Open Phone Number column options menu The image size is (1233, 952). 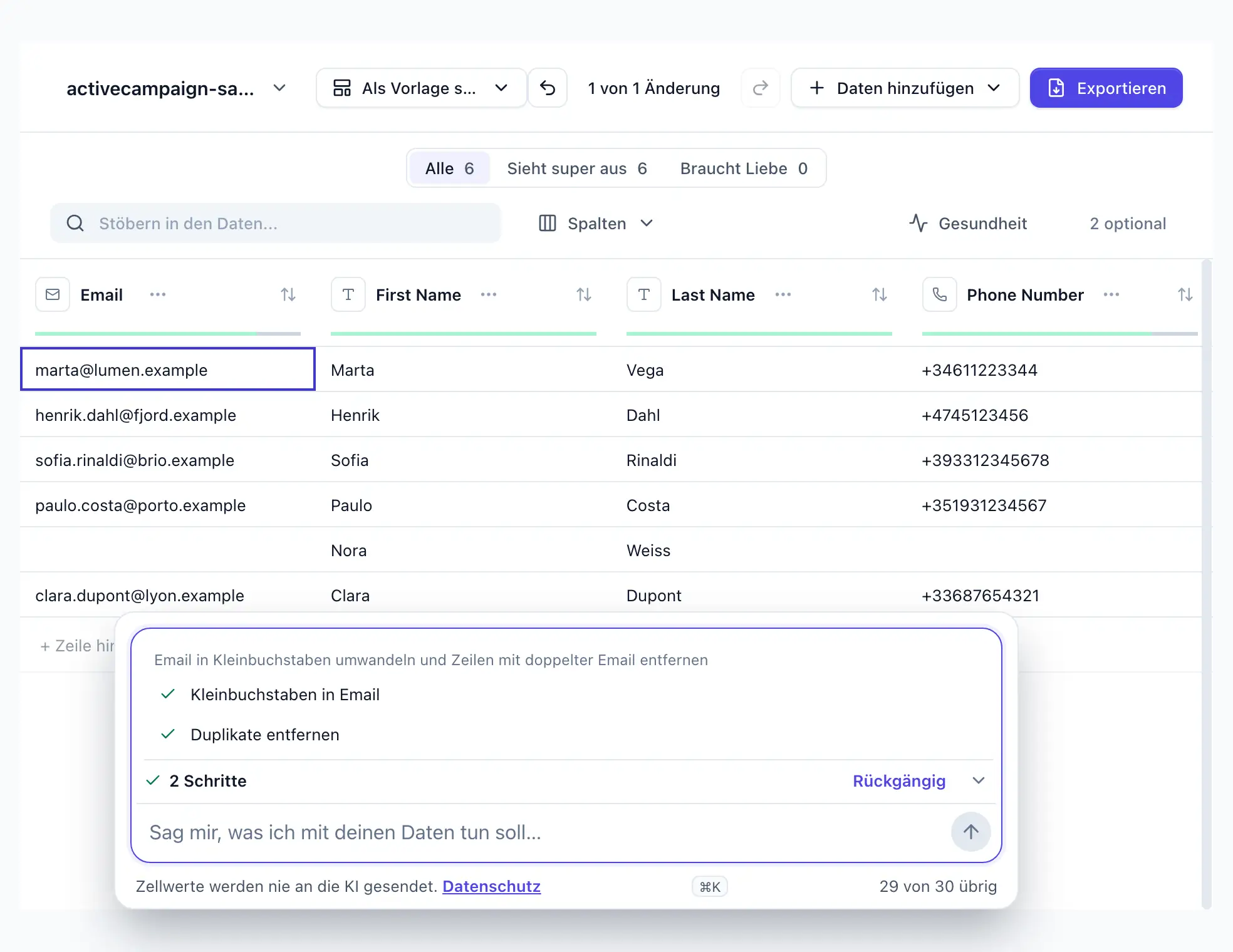click(1111, 294)
